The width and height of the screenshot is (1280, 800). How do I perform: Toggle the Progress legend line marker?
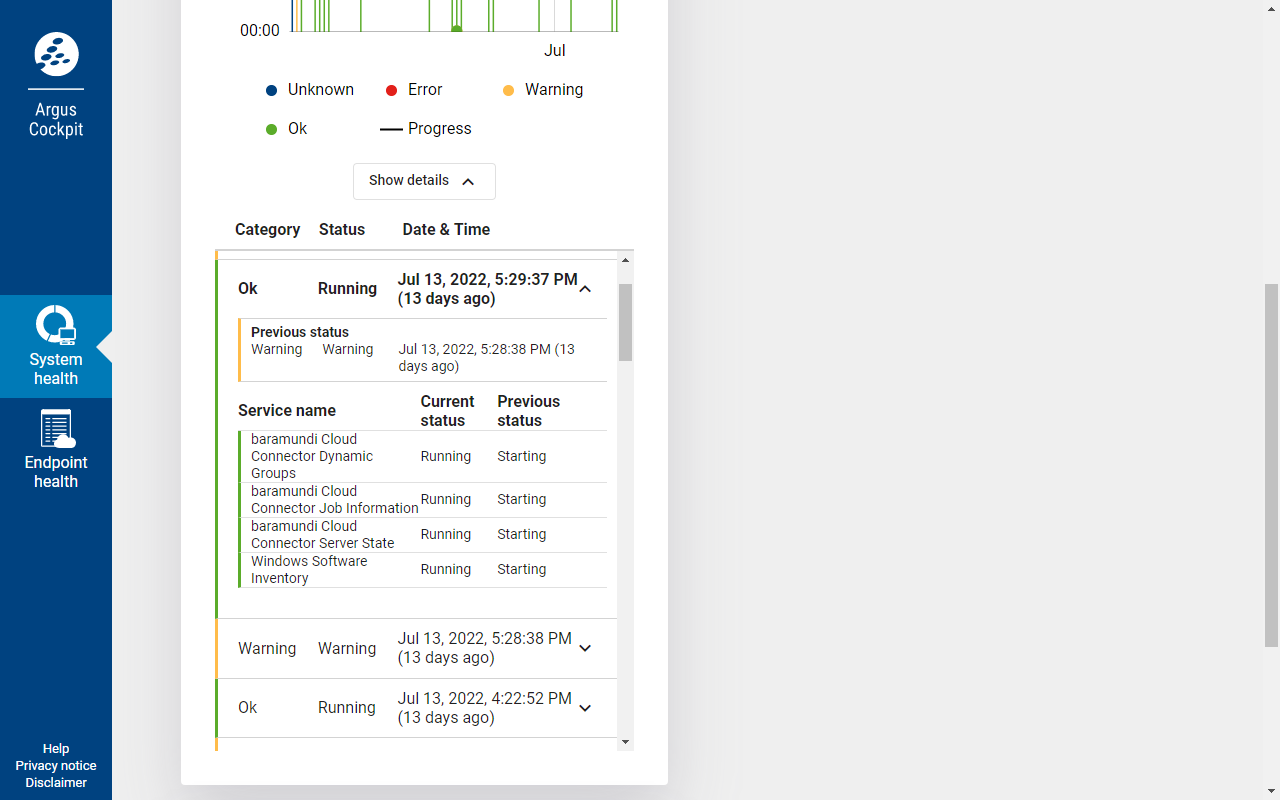pos(391,129)
